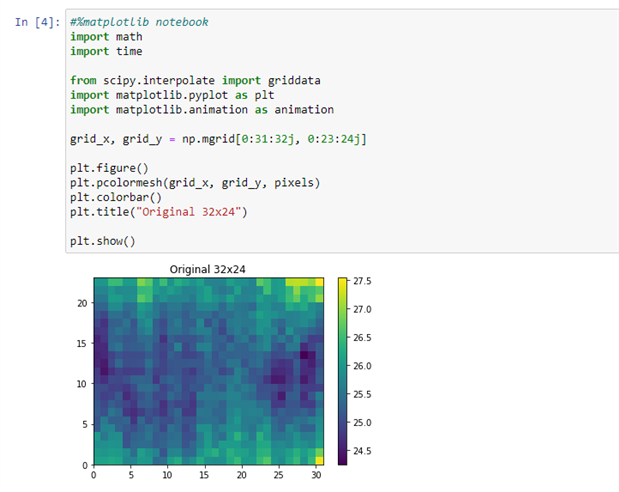The width and height of the screenshot is (619, 492).
Task: Place cursor on '#%matplotlib notebook' comment line
Action: (139, 22)
